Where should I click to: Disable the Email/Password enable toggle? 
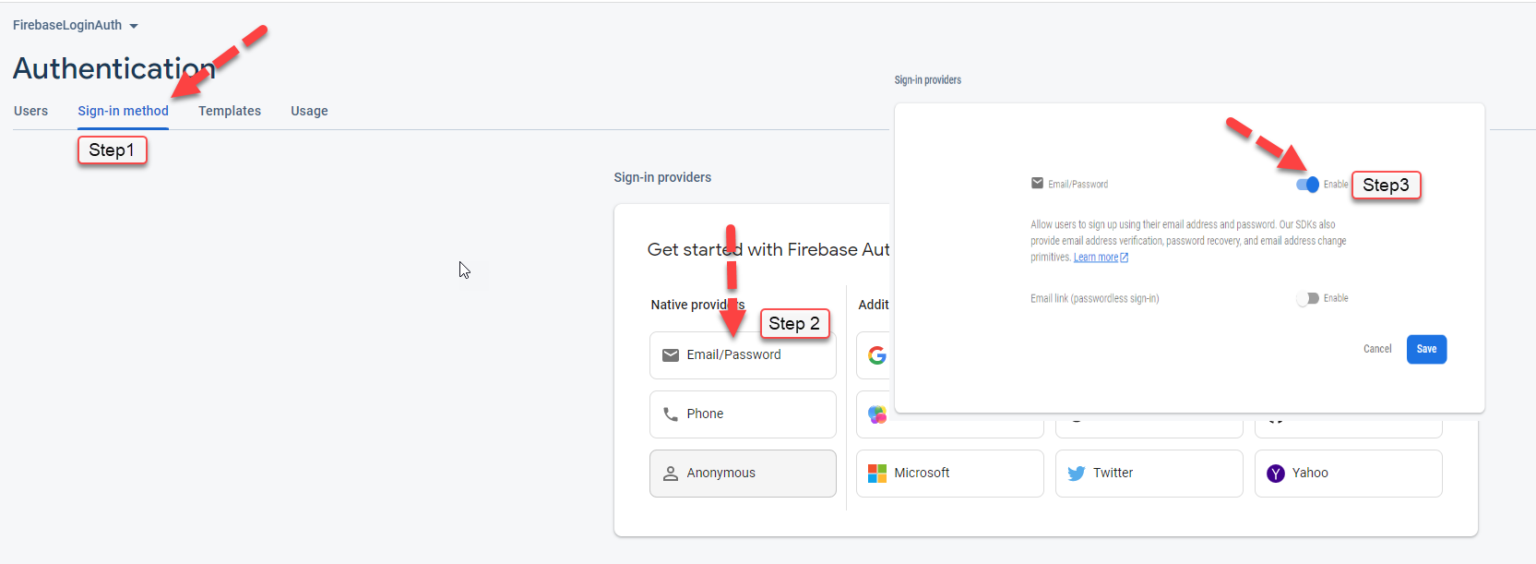click(x=1307, y=184)
